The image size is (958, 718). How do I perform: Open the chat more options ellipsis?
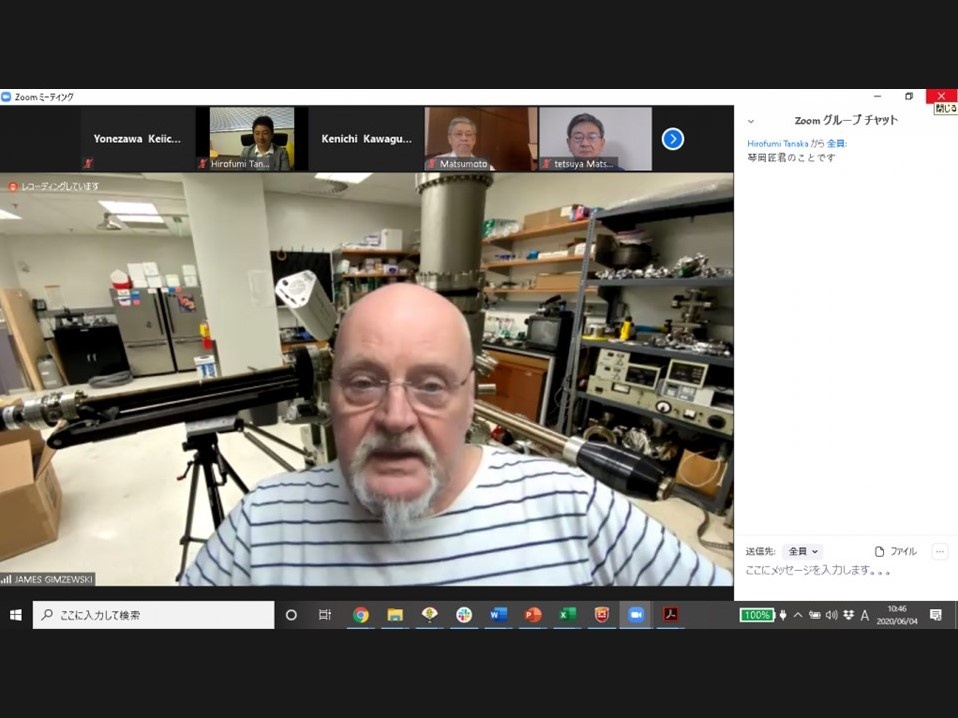pyautogui.click(x=940, y=551)
